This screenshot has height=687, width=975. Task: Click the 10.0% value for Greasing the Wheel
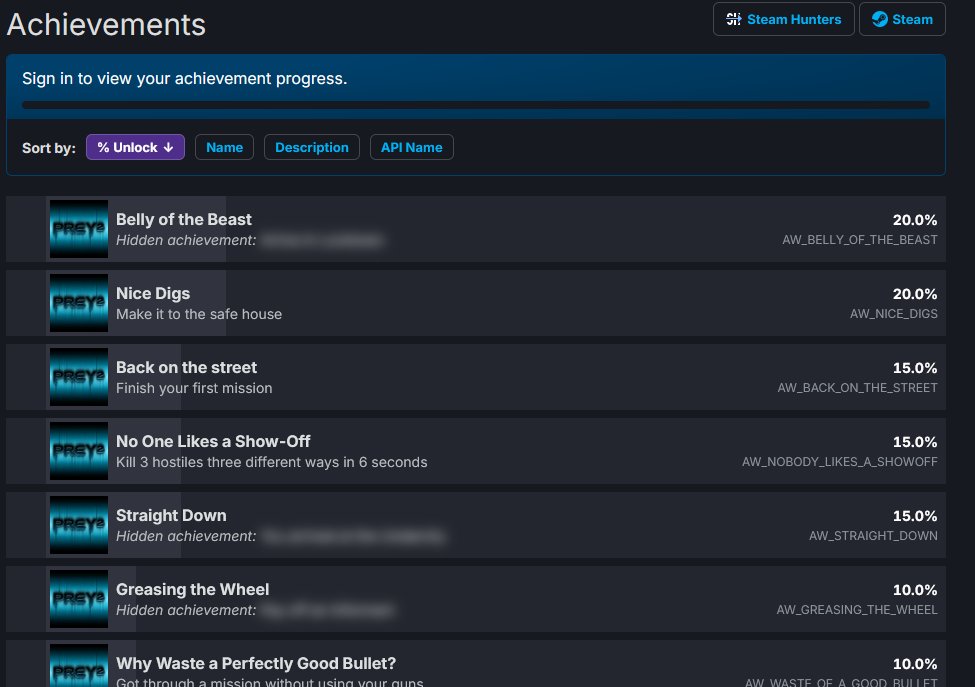(x=915, y=590)
